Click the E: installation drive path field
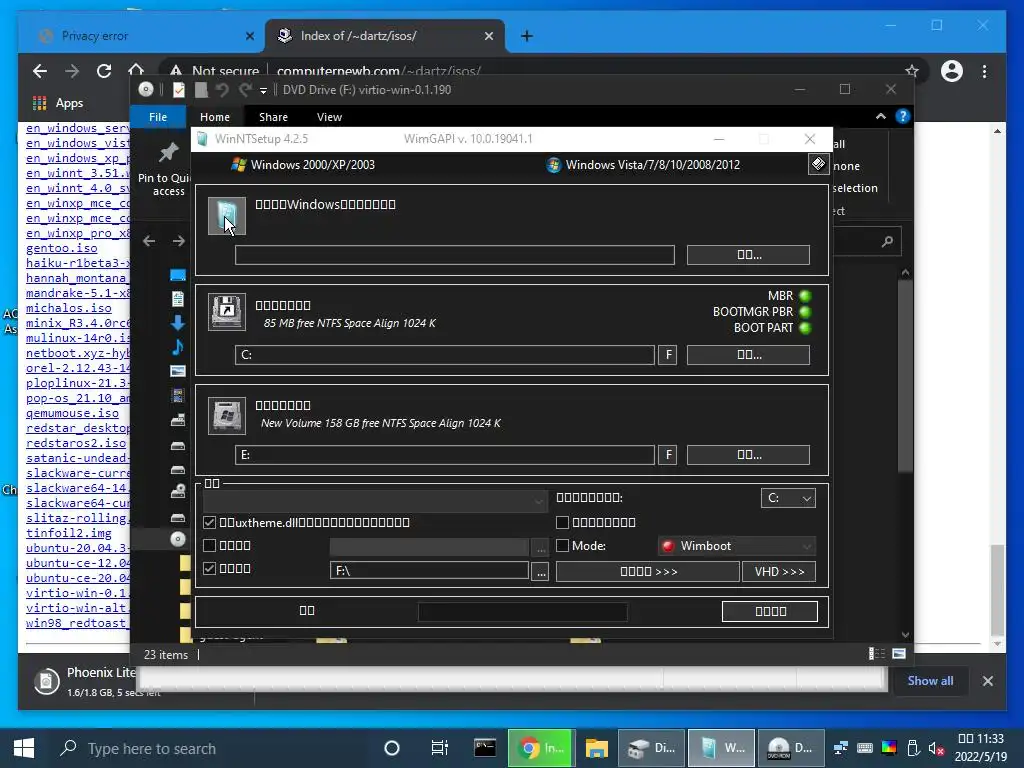1024x768 pixels. coord(445,455)
